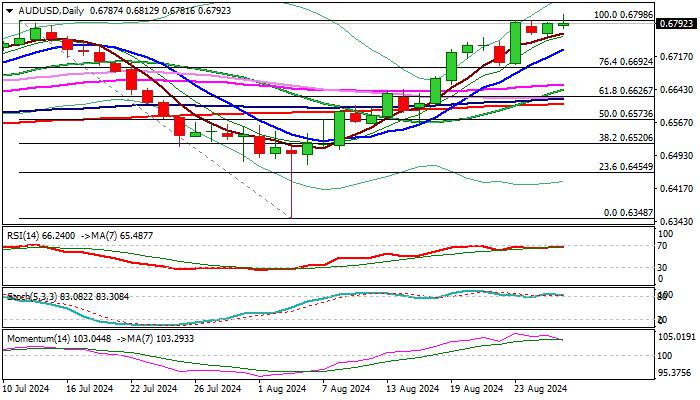
Task: Click the 19 Aug 2024 date label
Action: tap(475, 388)
